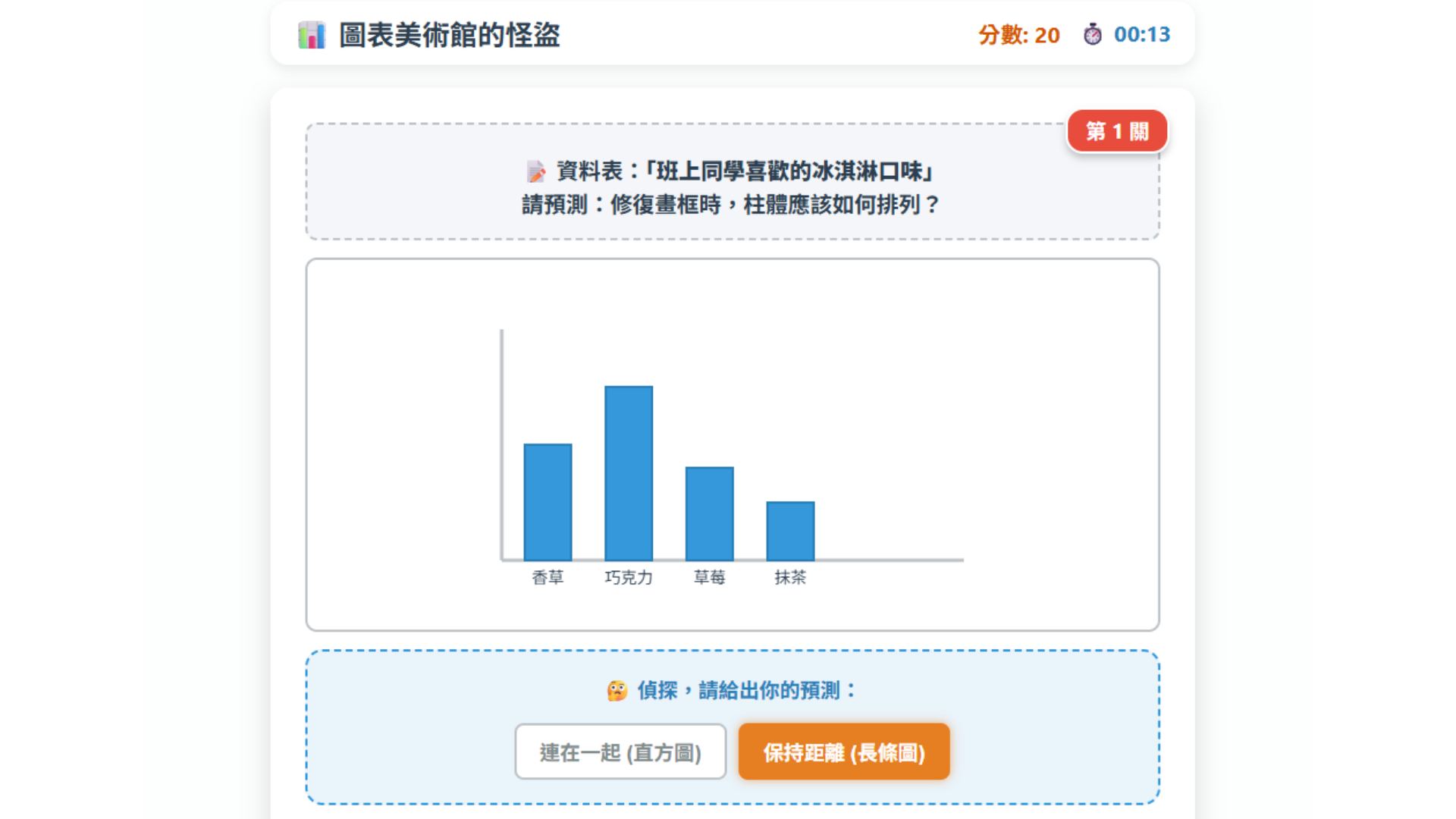This screenshot has height=819, width=1456.
Task: Click the 香草 bar in the chart
Action: [x=548, y=502]
